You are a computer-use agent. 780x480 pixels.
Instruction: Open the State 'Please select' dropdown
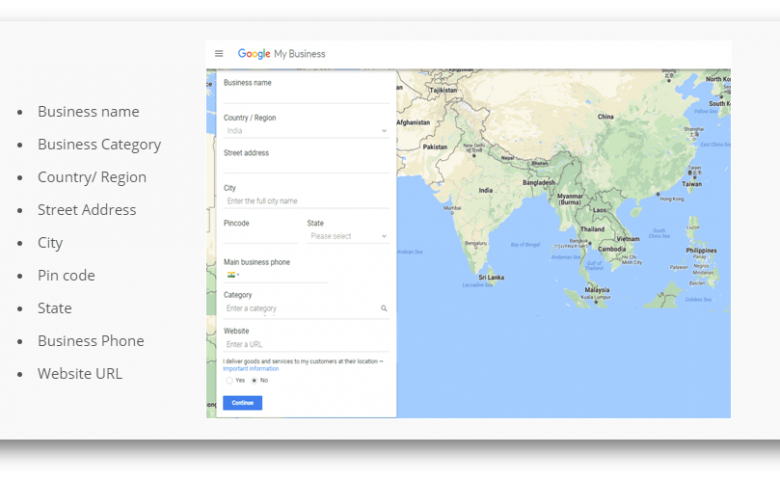(347, 237)
